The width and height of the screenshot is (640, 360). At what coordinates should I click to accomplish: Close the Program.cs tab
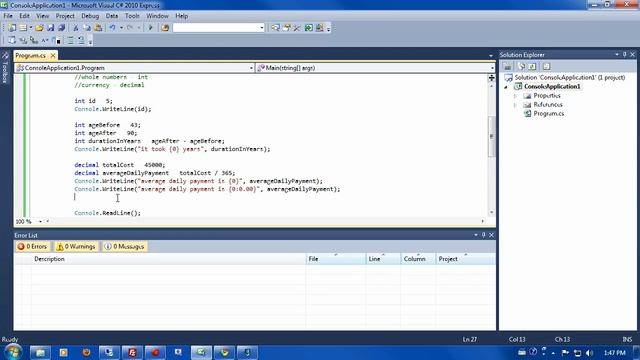[53, 56]
